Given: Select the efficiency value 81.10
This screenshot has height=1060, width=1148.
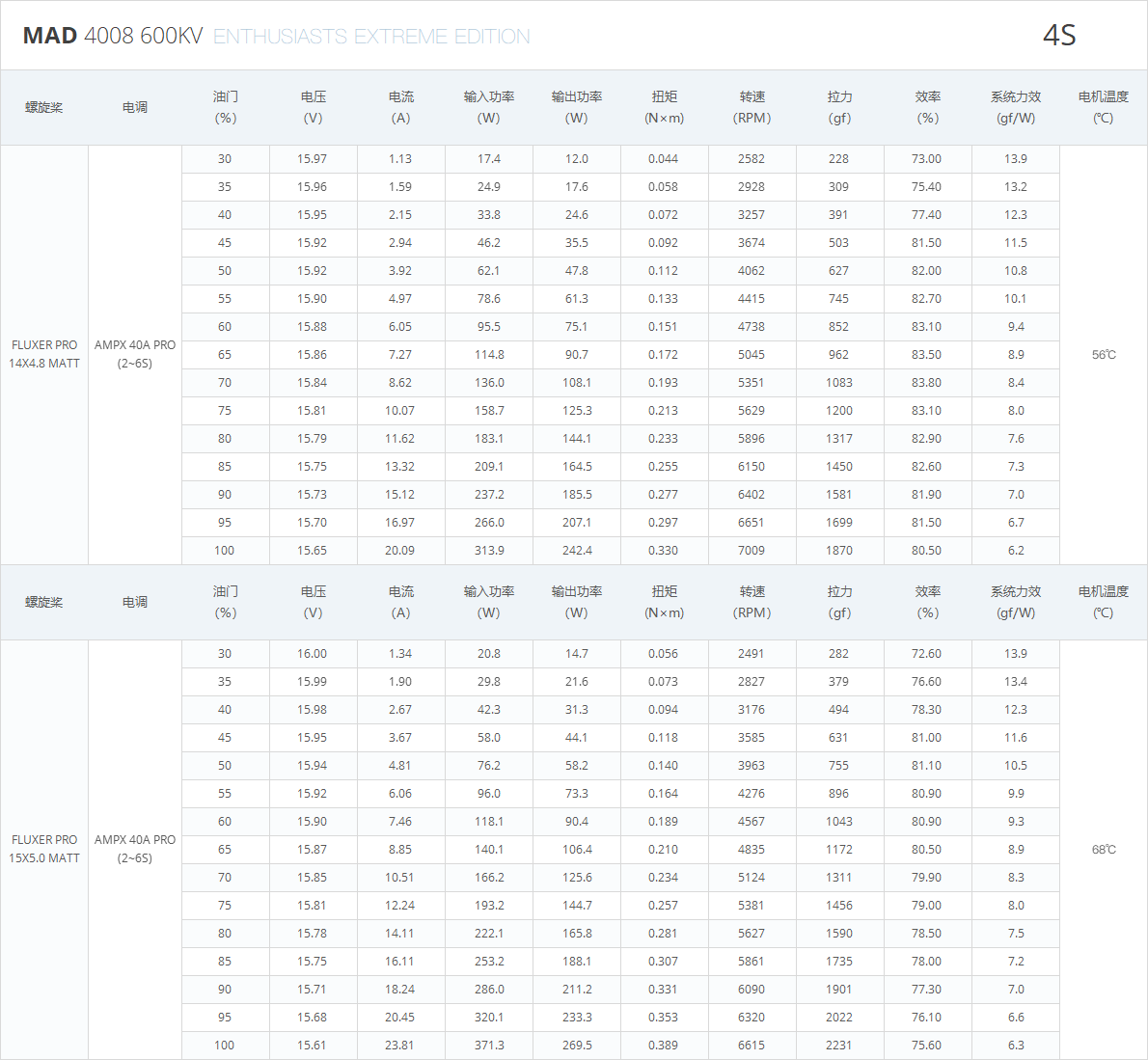Looking at the screenshot, I should (x=926, y=766).
